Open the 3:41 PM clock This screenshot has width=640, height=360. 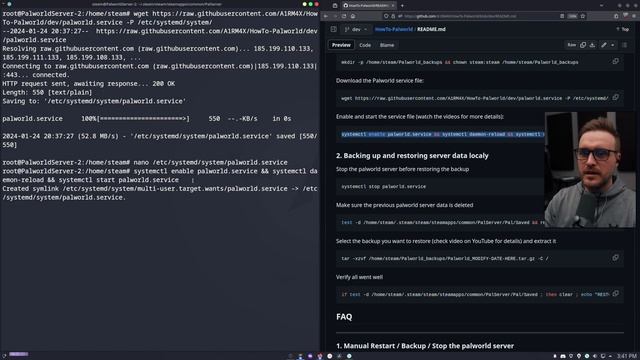click(x=627, y=356)
